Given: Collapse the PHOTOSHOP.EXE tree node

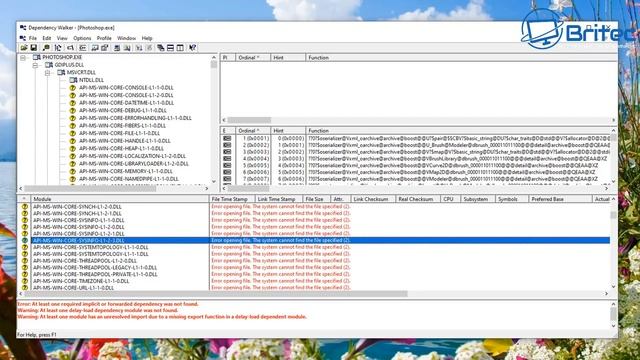Looking at the screenshot, I should pyautogui.click(x=23, y=58).
